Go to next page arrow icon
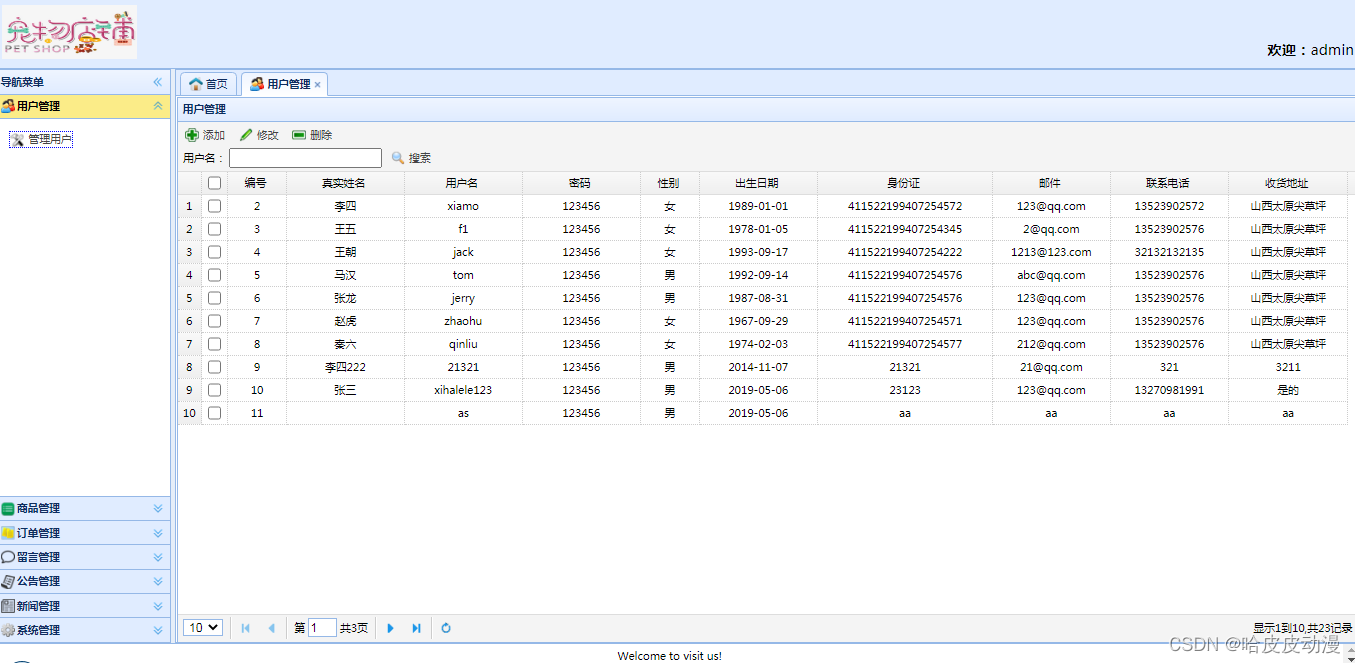 click(391, 628)
